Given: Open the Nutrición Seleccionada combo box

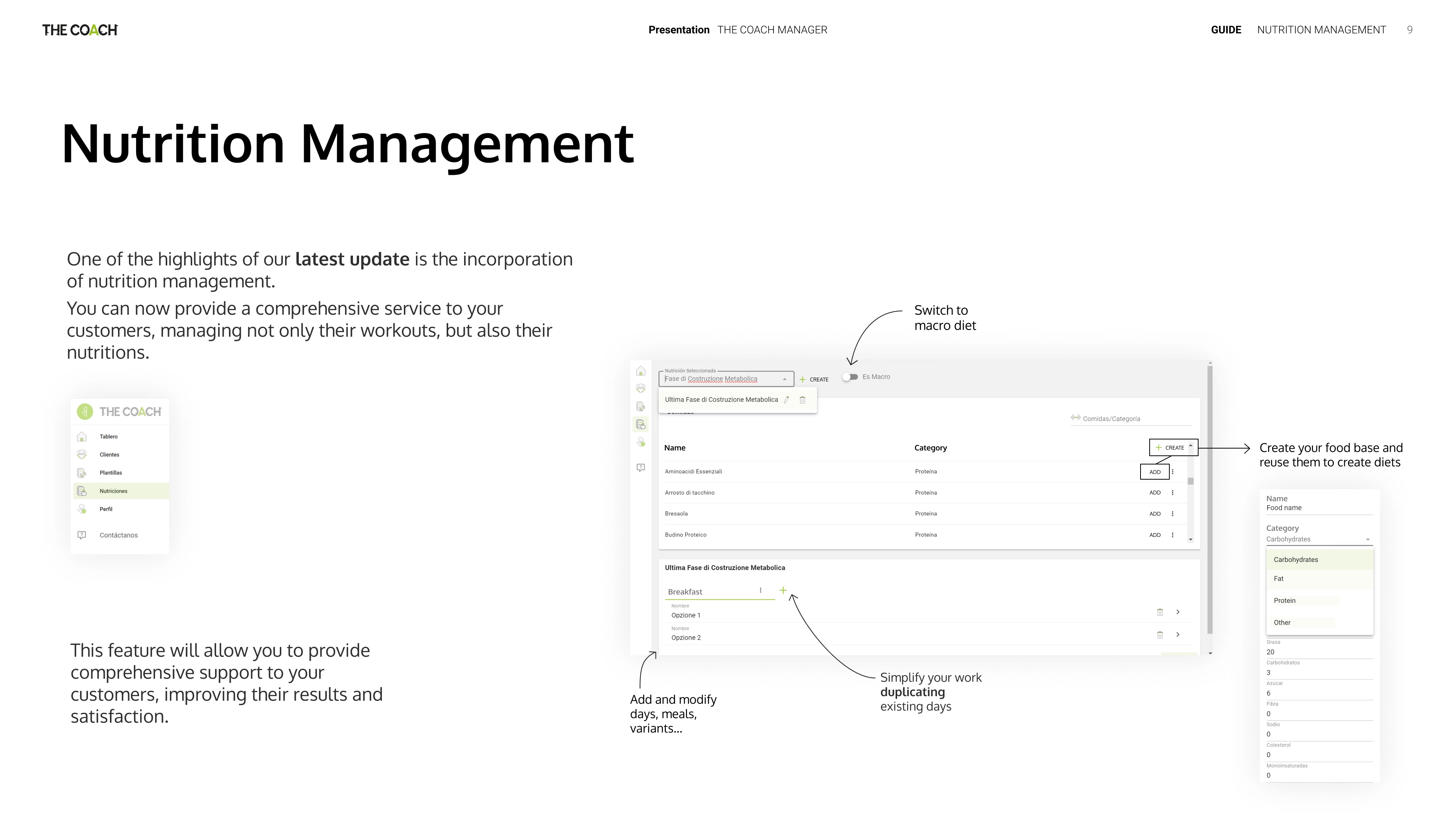Looking at the screenshot, I should 726,379.
